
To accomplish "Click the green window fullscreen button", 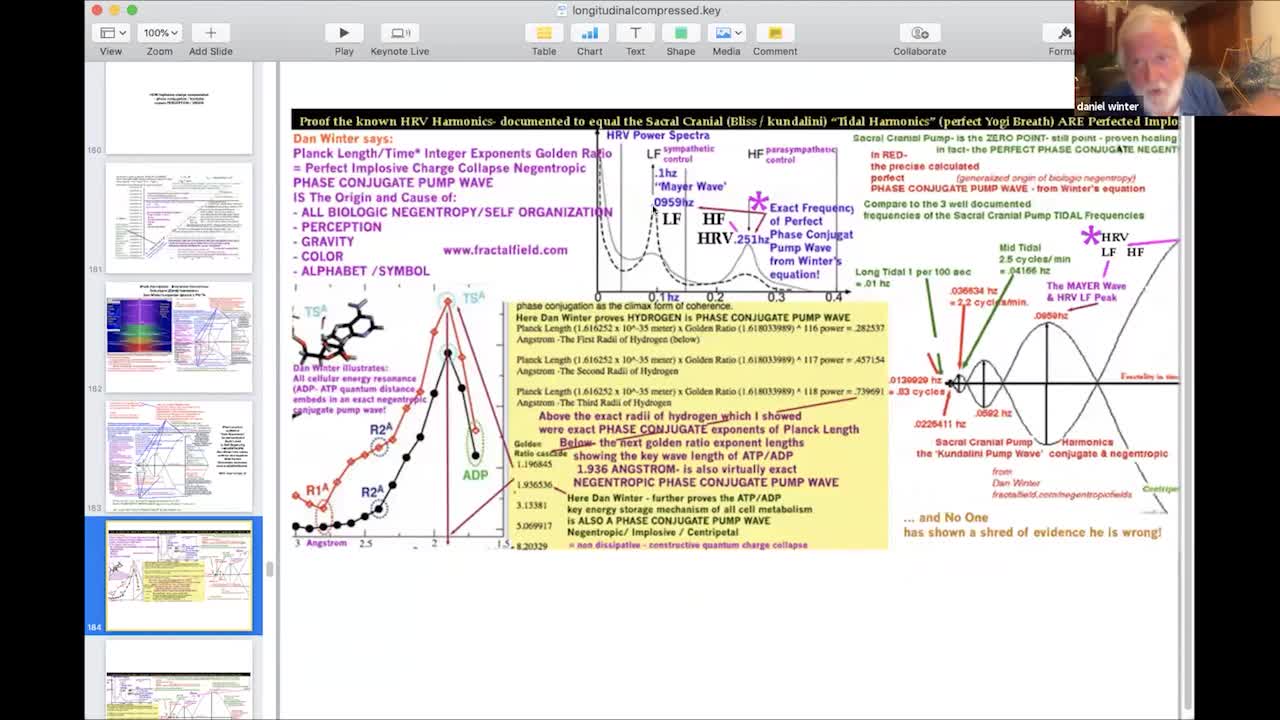I will [132, 10].
